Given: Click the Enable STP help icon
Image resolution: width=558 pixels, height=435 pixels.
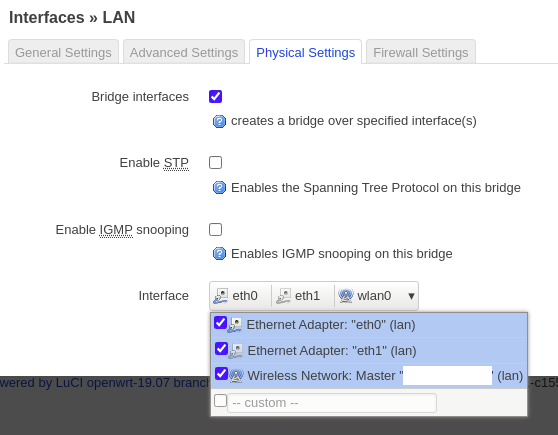Looking at the screenshot, I should coord(219,188).
